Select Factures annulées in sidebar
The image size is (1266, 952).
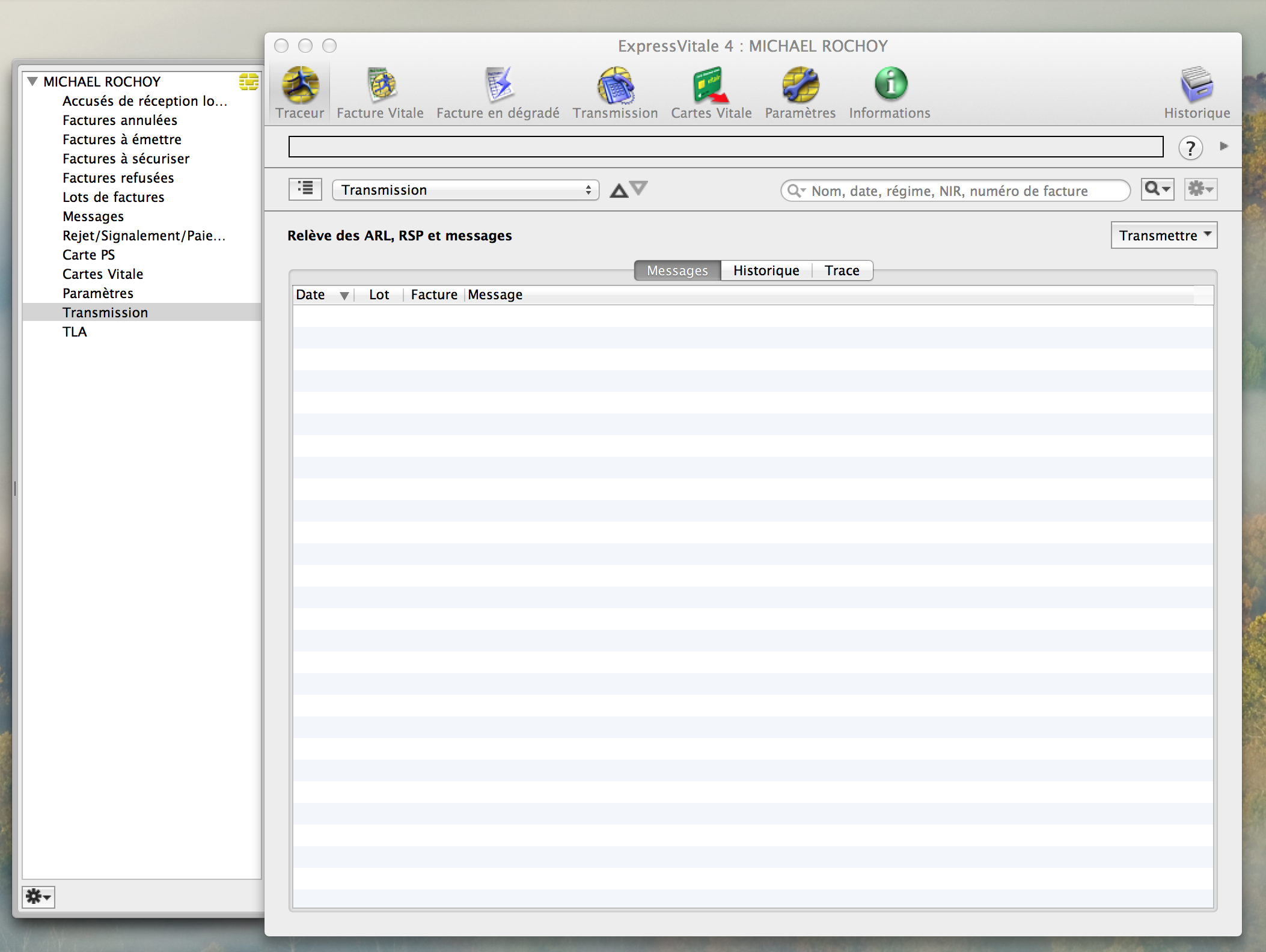point(120,120)
